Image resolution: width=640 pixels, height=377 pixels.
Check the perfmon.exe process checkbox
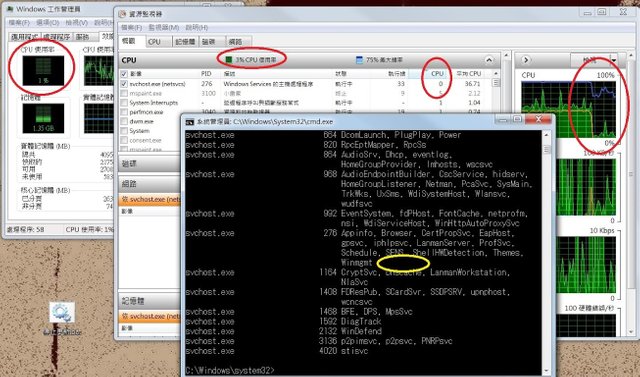[124, 112]
